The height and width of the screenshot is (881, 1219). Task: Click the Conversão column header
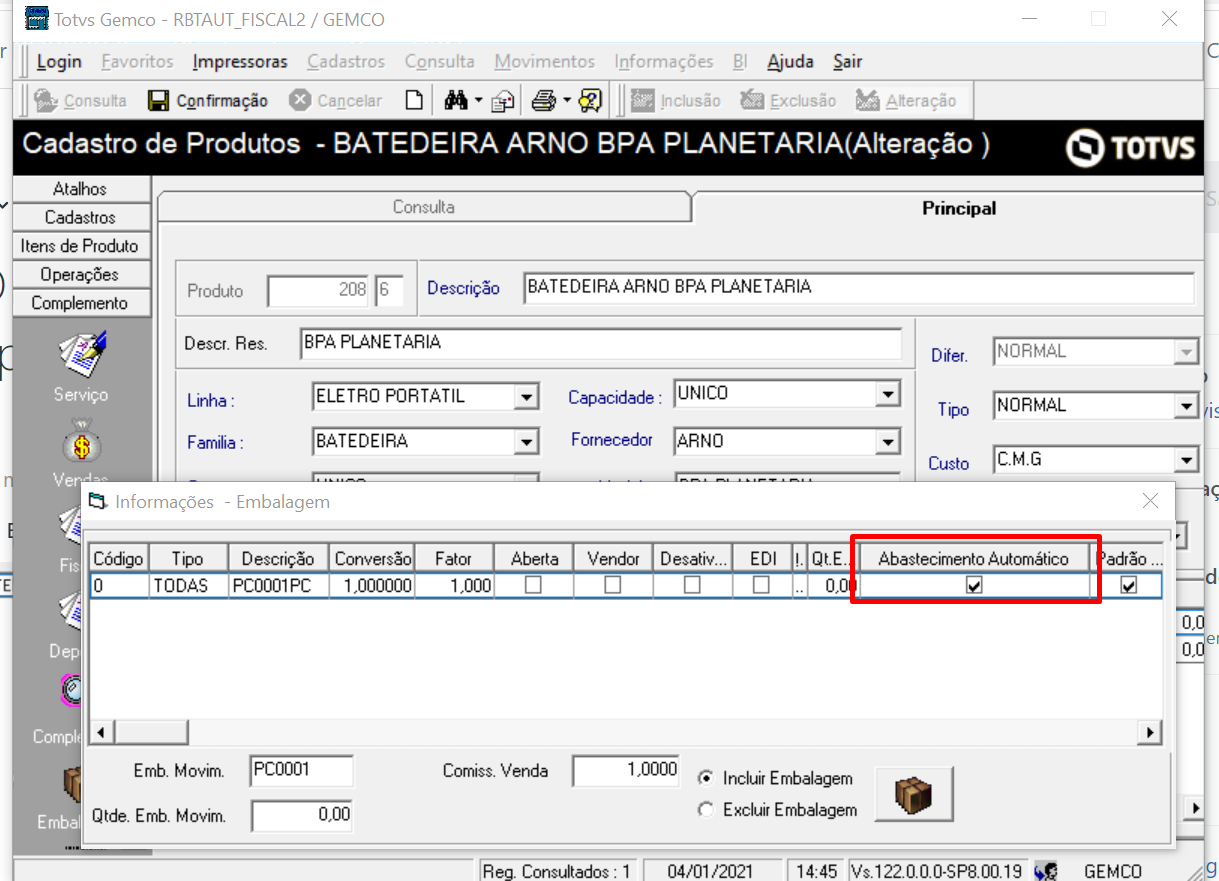(372, 558)
